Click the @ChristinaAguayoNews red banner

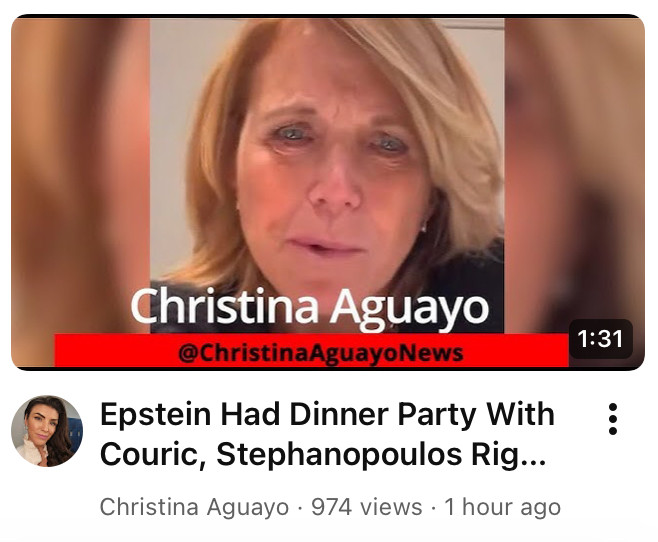[x=311, y=351]
